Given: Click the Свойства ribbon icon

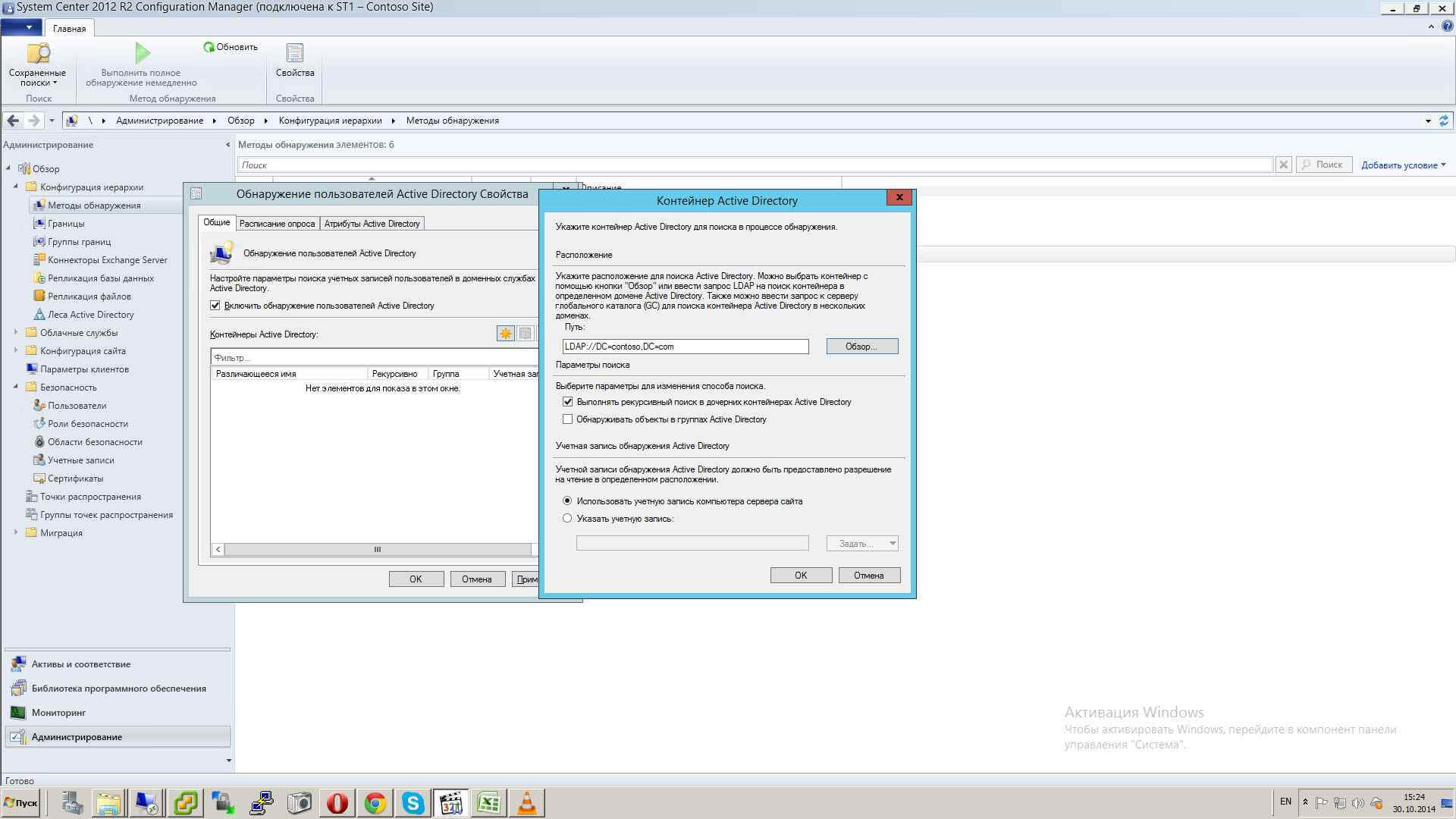Looking at the screenshot, I should (x=295, y=61).
